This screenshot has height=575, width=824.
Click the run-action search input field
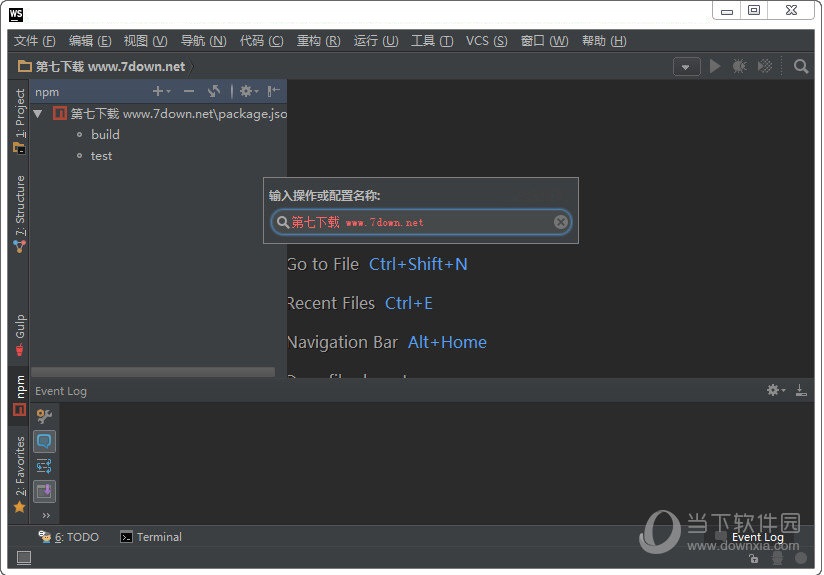pyautogui.click(x=420, y=222)
